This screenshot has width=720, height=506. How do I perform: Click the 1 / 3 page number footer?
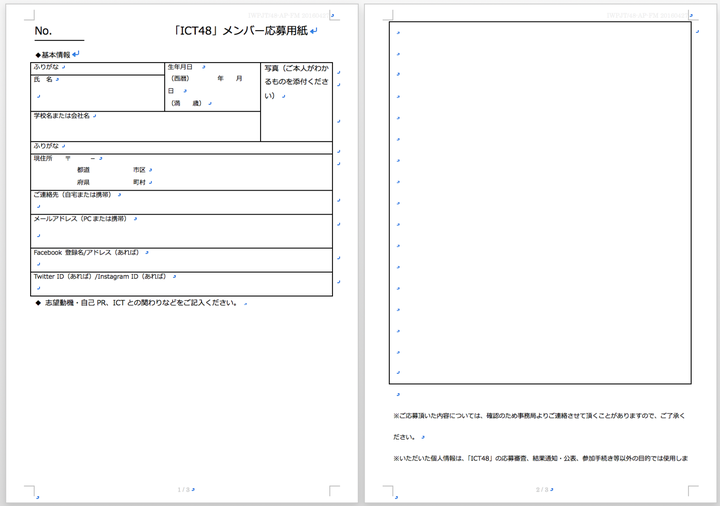[x=182, y=490]
